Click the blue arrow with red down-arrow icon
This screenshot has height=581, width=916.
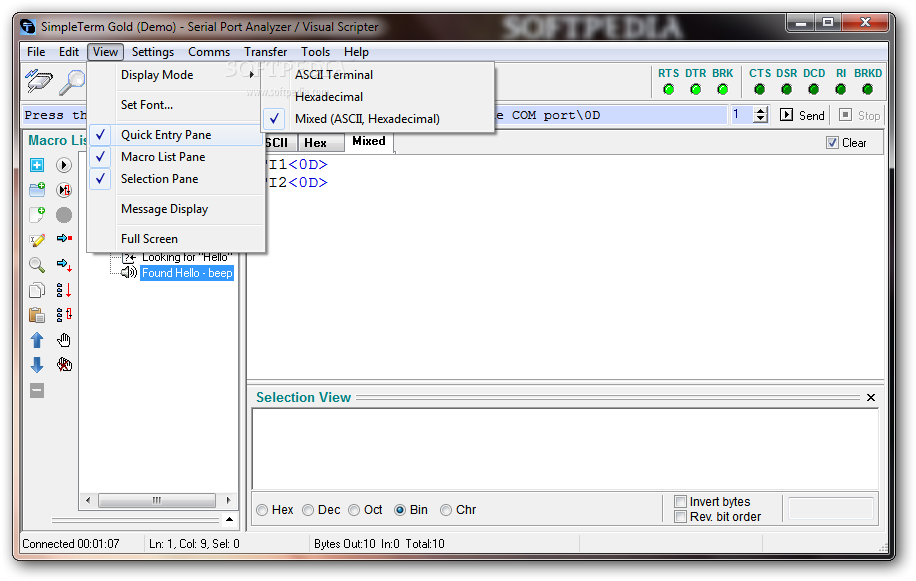[x=64, y=265]
